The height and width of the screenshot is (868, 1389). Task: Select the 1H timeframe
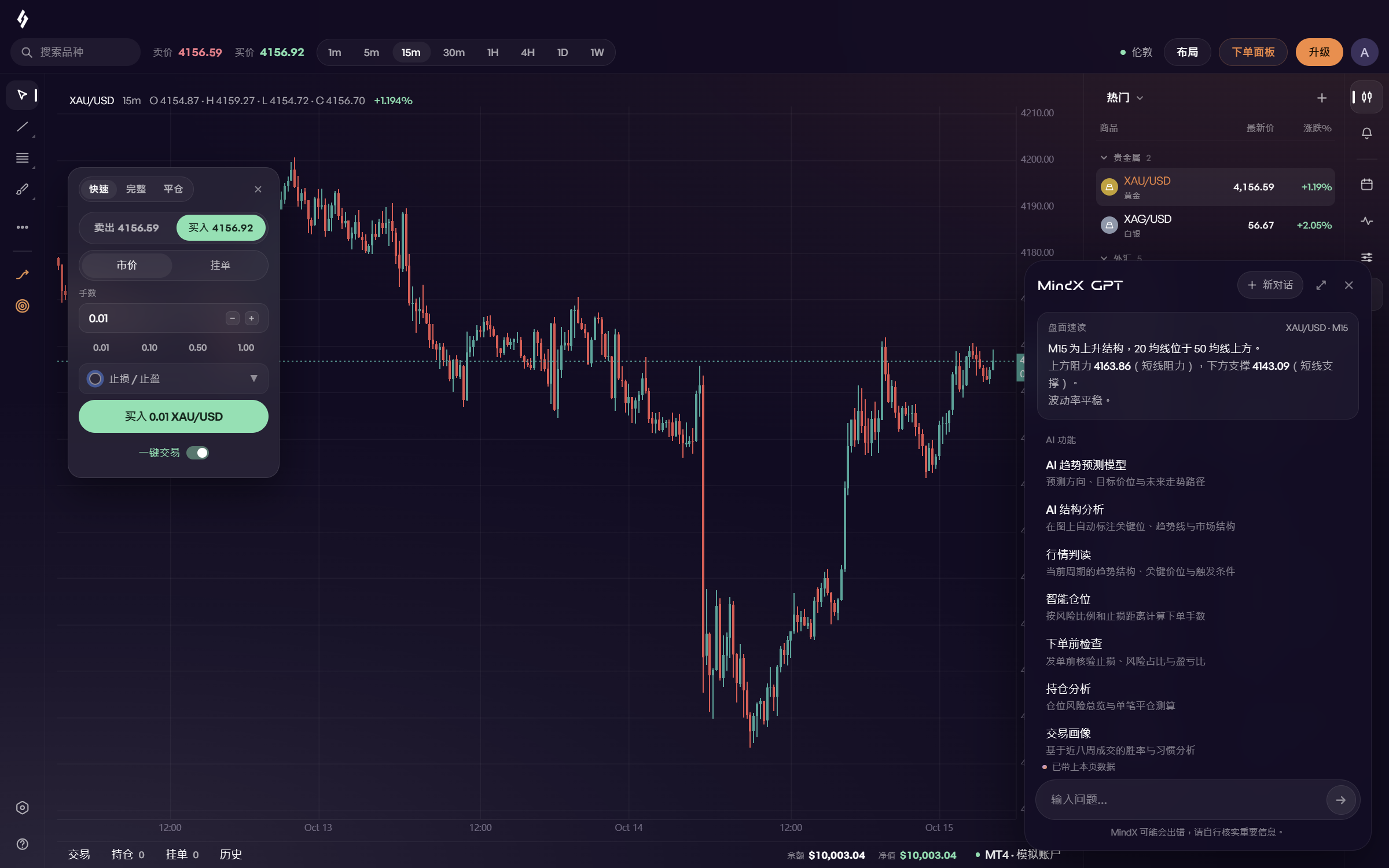tap(493, 53)
